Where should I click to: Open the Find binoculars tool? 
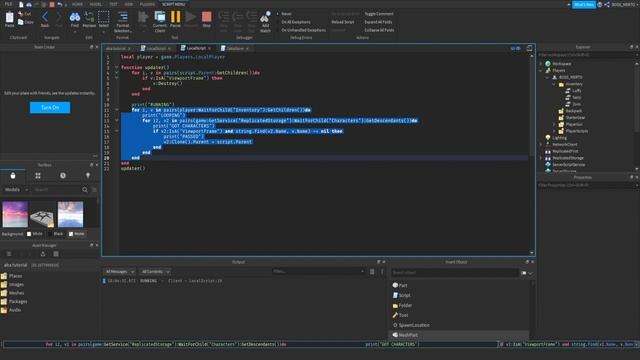click(x=75, y=17)
